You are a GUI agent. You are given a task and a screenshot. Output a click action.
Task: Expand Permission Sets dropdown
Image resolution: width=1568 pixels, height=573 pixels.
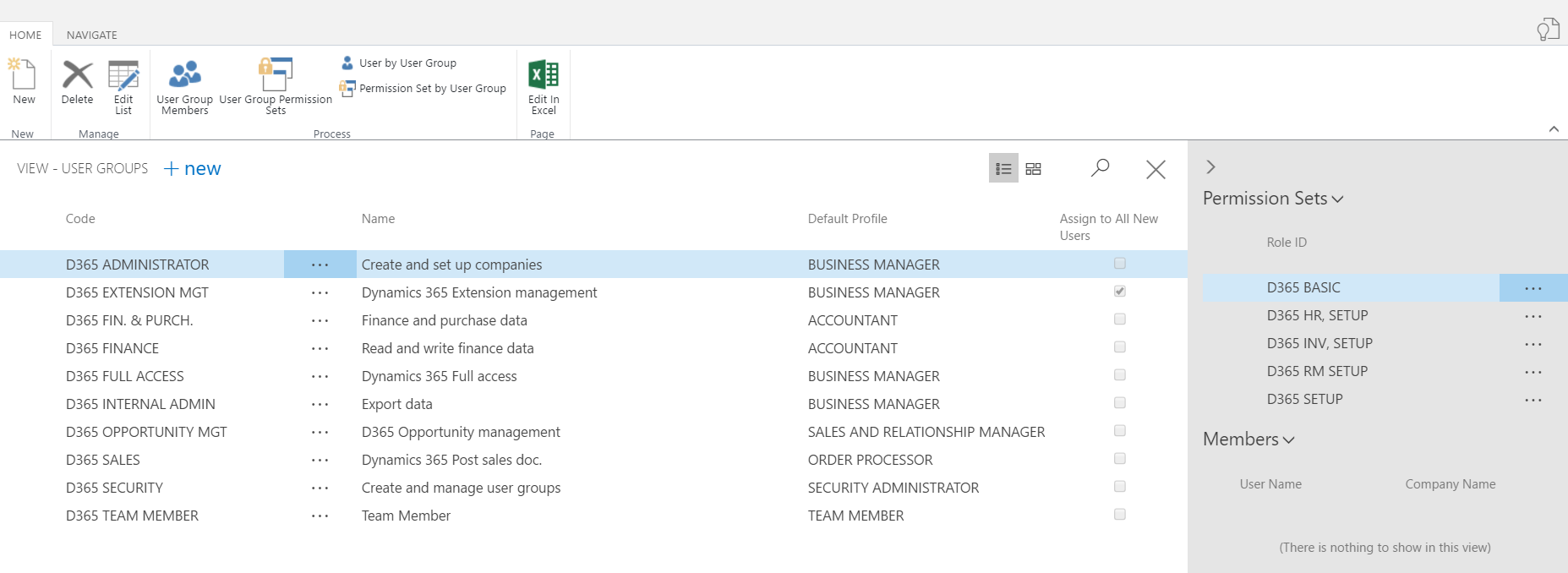1273,199
